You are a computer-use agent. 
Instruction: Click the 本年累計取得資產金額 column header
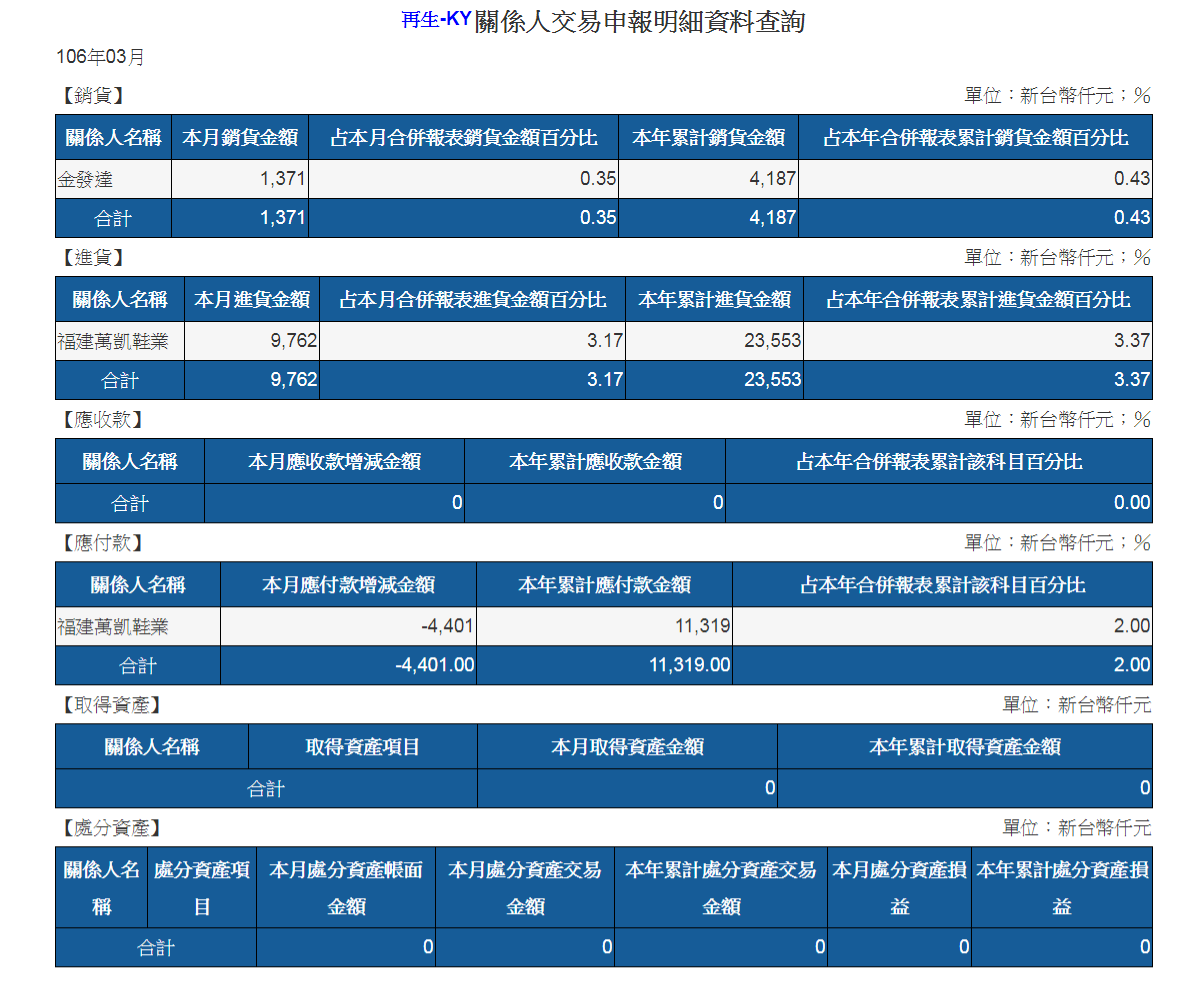tap(965, 747)
